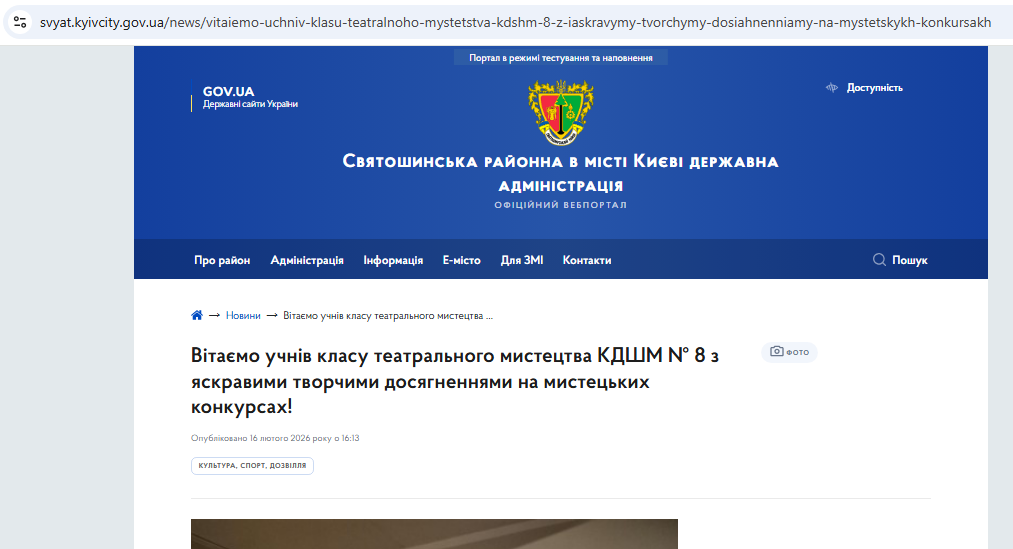1013x549 pixels.
Task: Click the camera icon in ФОТО badge
Action: 776,352
